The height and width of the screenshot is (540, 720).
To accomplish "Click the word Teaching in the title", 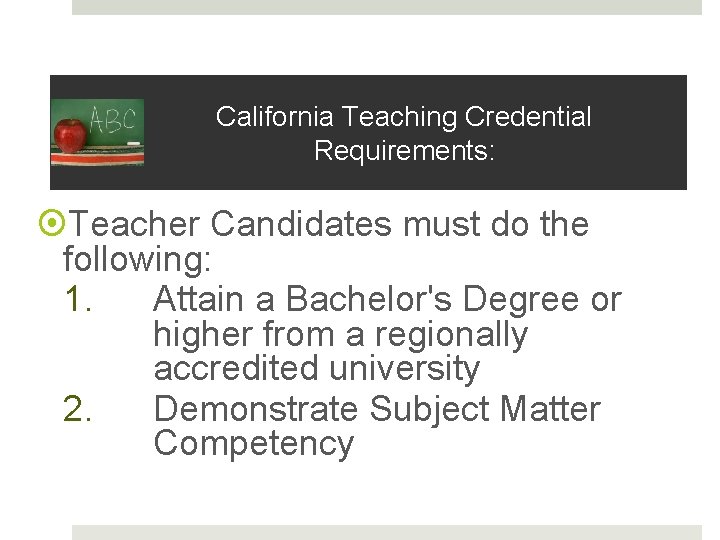I will [x=399, y=117].
